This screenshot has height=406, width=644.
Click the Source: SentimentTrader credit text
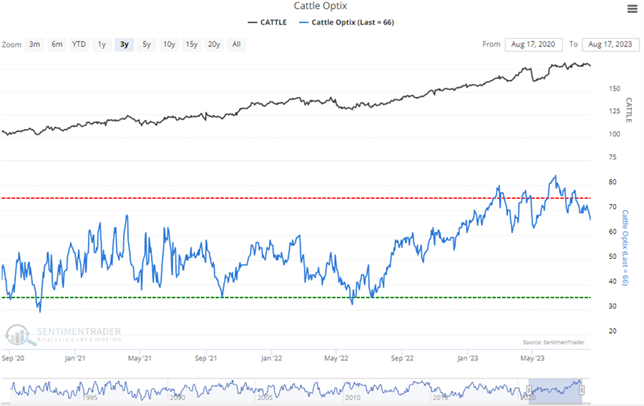[548, 342]
